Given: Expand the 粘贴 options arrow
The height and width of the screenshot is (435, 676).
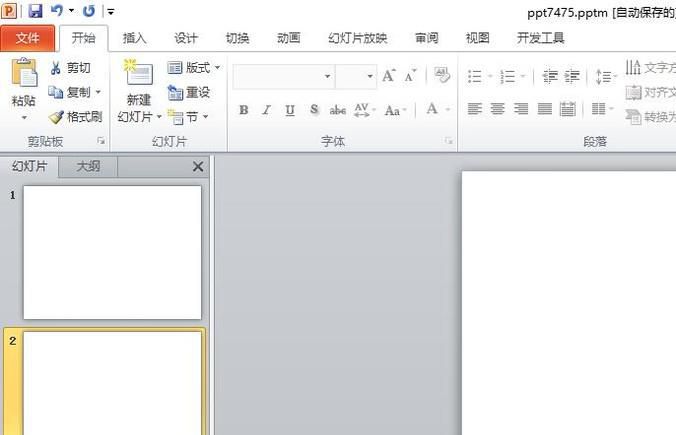Looking at the screenshot, I should [24, 117].
